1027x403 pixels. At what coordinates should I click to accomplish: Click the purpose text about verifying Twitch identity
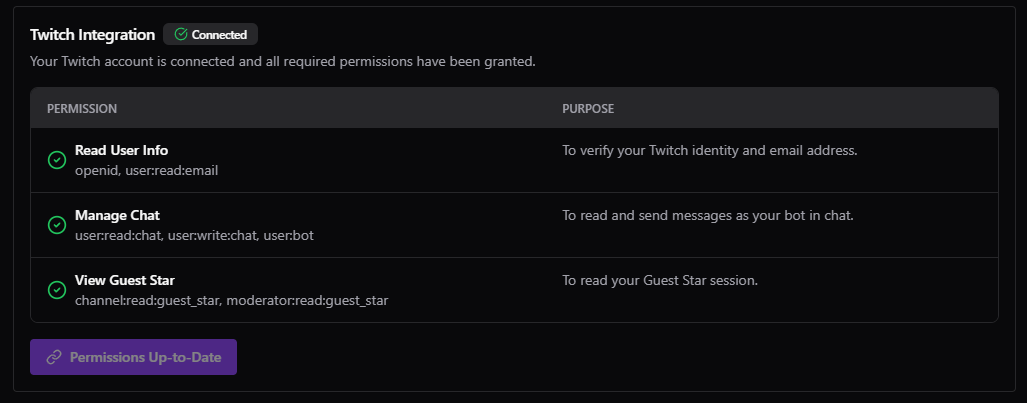[x=710, y=151]
